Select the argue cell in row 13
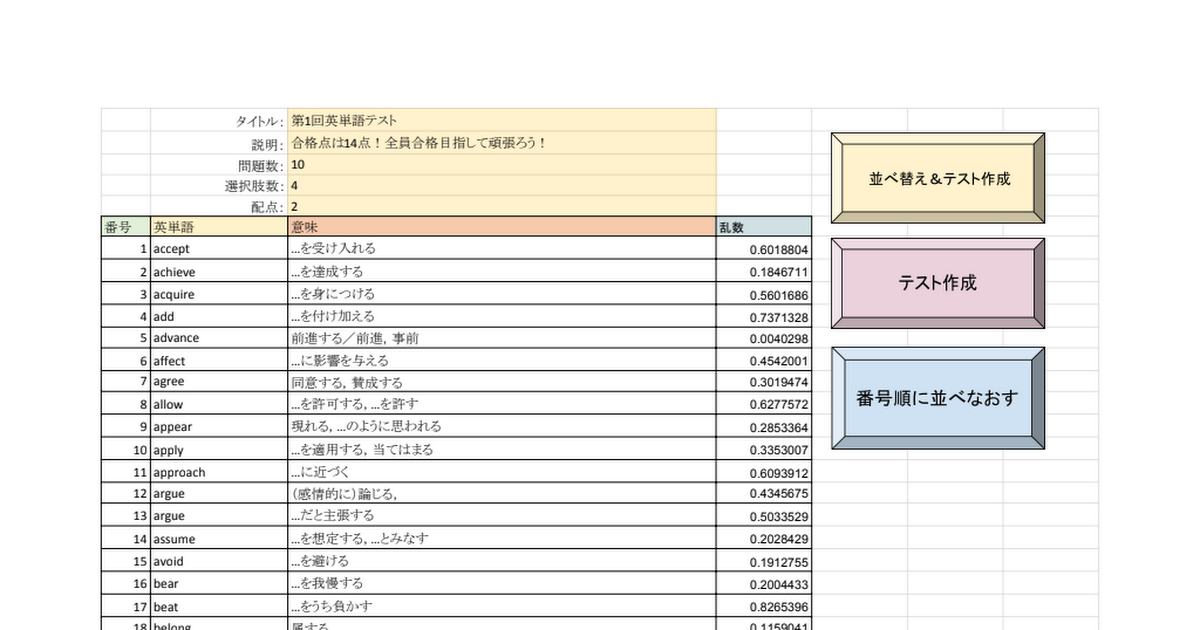 coord(219,515)
